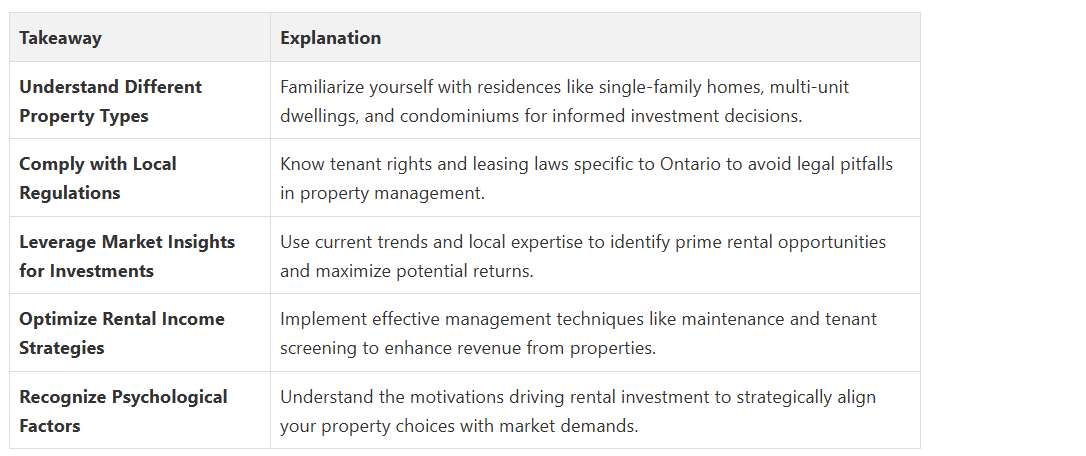Click the explanation about single-family homes
Viewport: 1086px width, 456px height.
(564, 101)
